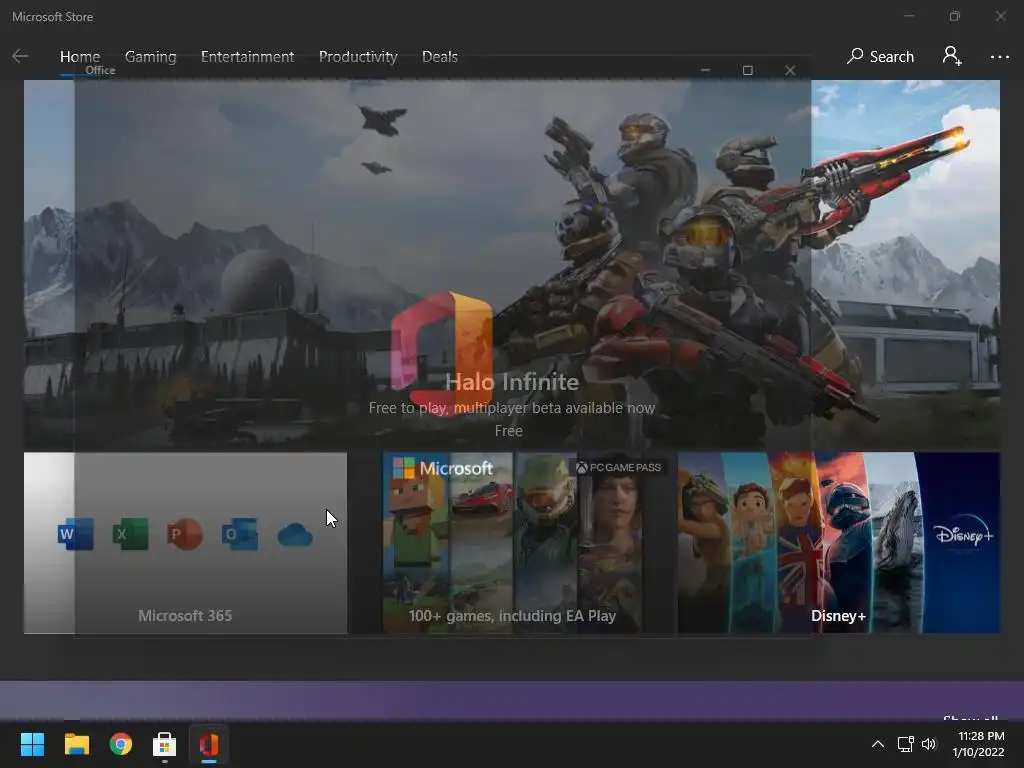Close the Office splash window

[x=790, y=70]
